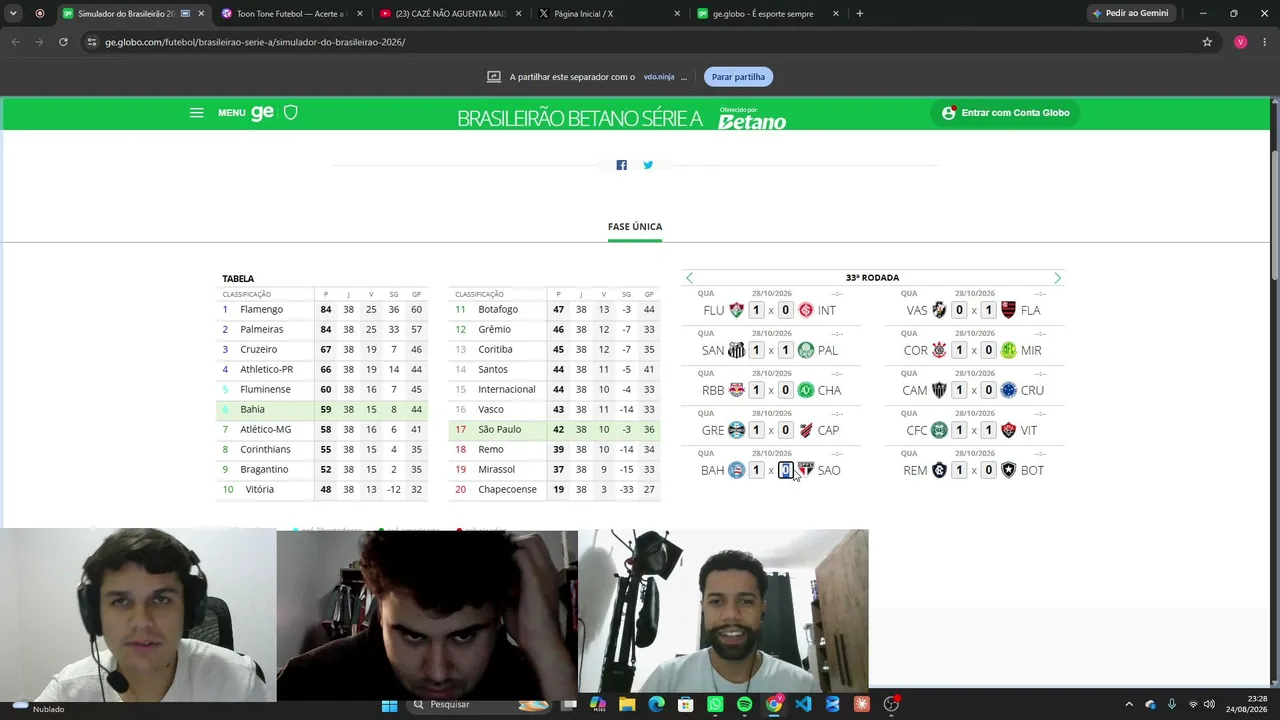Image resolution: width=1280 pixels, height=720 pixels.
Task: Edit Palmeiras score in SAN x PAL
Action: click(786, 350)
